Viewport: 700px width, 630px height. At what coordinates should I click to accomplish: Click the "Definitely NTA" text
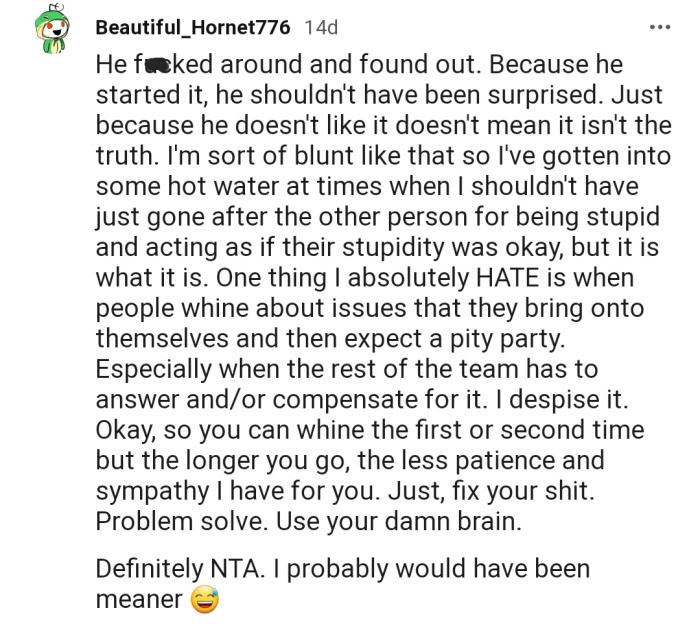(174, 569)
